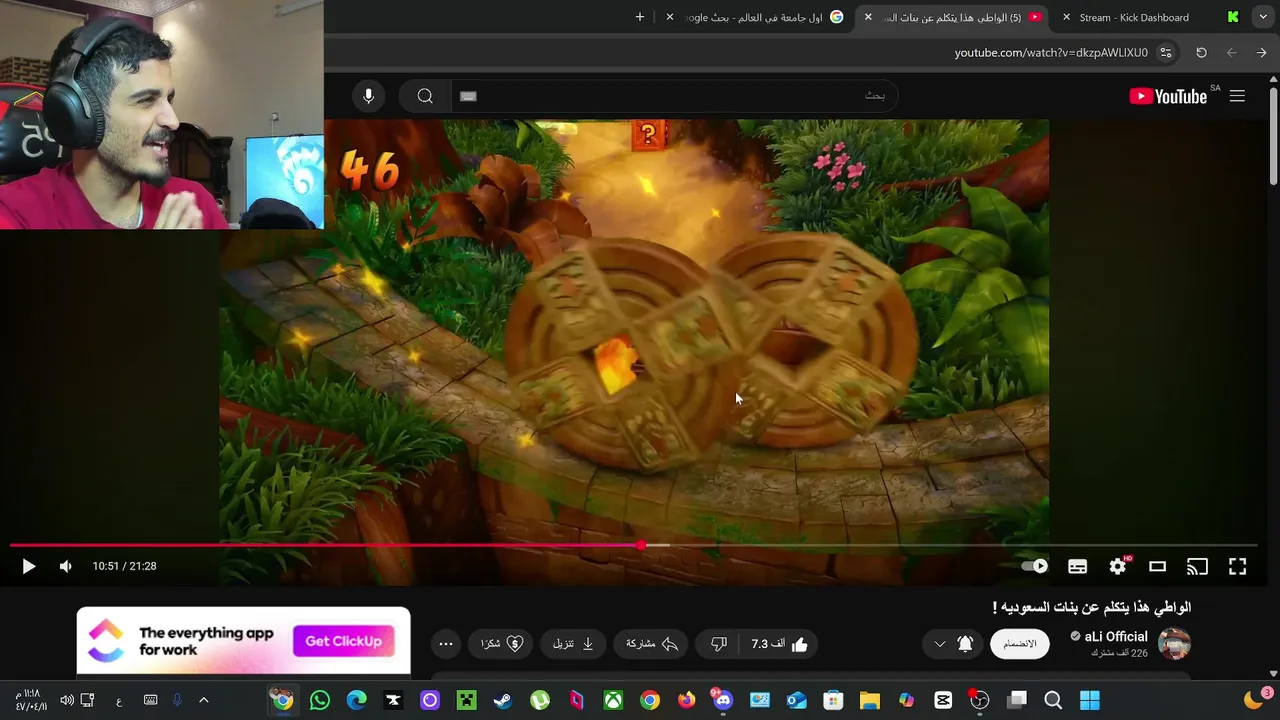Open Xbox app from the taskbar

tap(613, 700)
